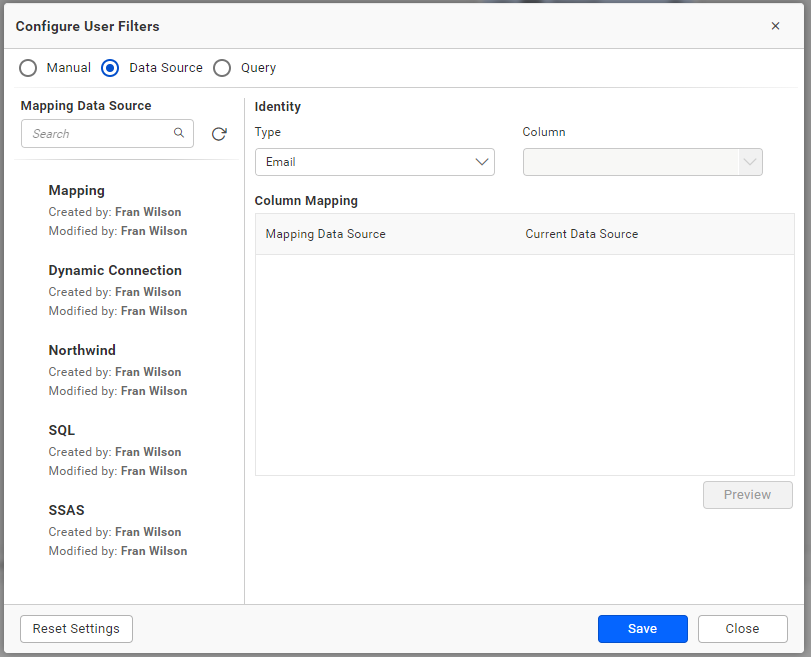Click the Dynamic Connection data source
This screenshot has width=811, height=657.
coord(115,270)
